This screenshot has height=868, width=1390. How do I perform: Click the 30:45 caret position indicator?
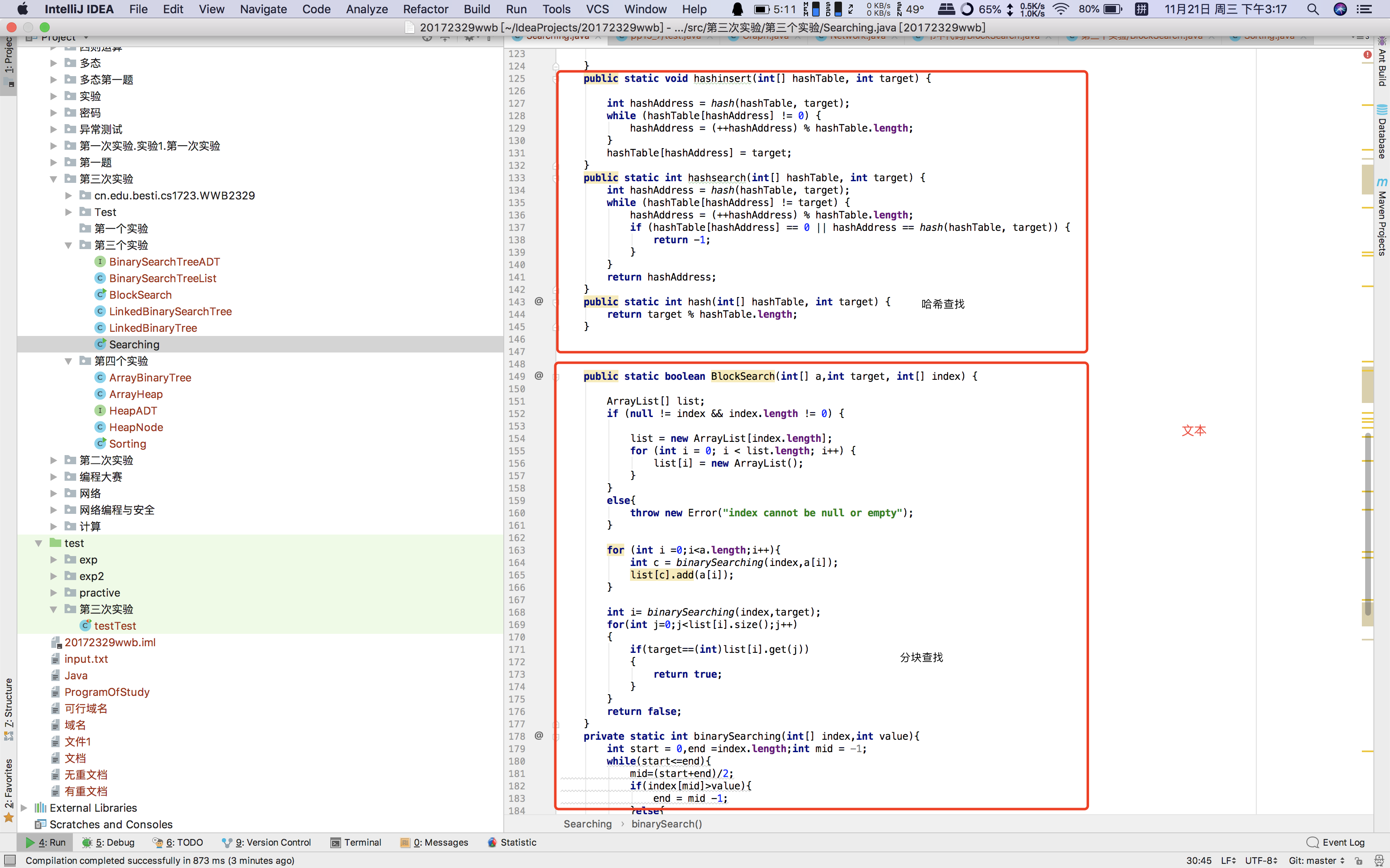[x=1198, y=861]
